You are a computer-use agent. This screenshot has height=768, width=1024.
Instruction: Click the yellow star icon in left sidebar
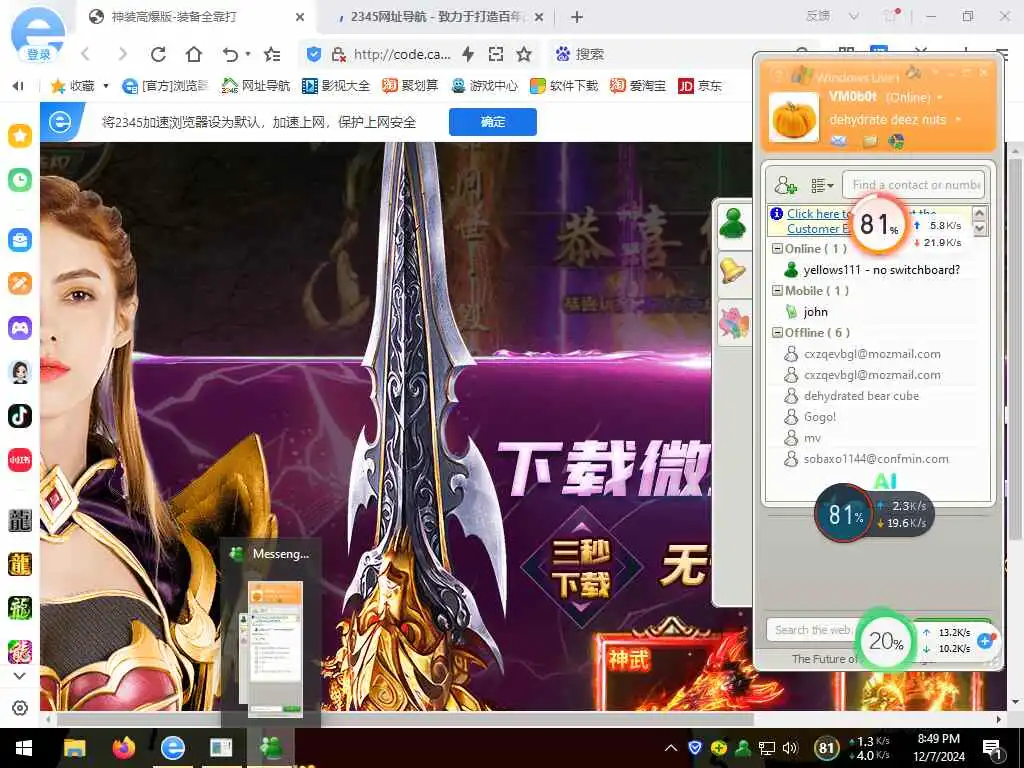20,136
